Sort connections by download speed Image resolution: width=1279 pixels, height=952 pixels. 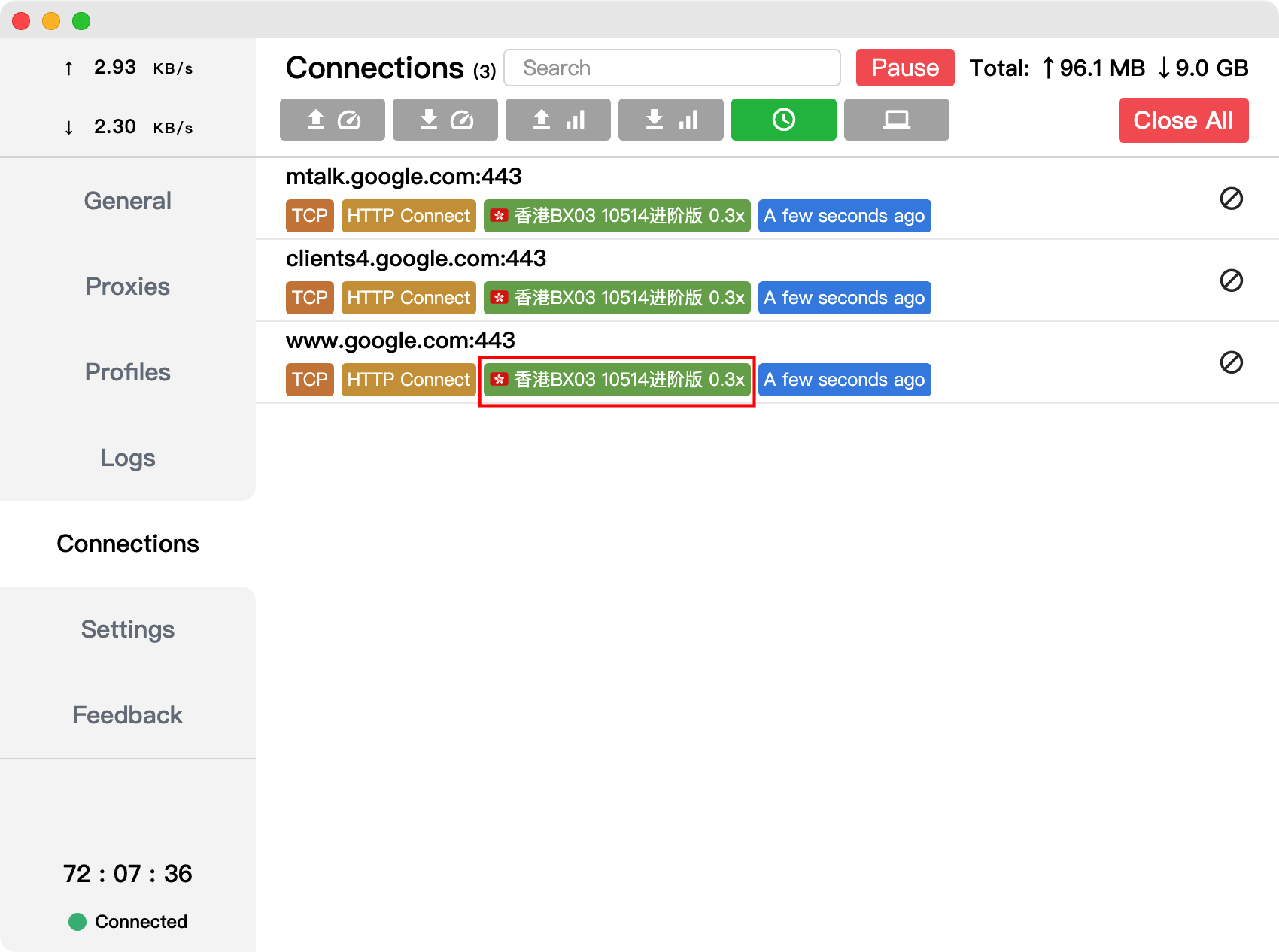445,120
